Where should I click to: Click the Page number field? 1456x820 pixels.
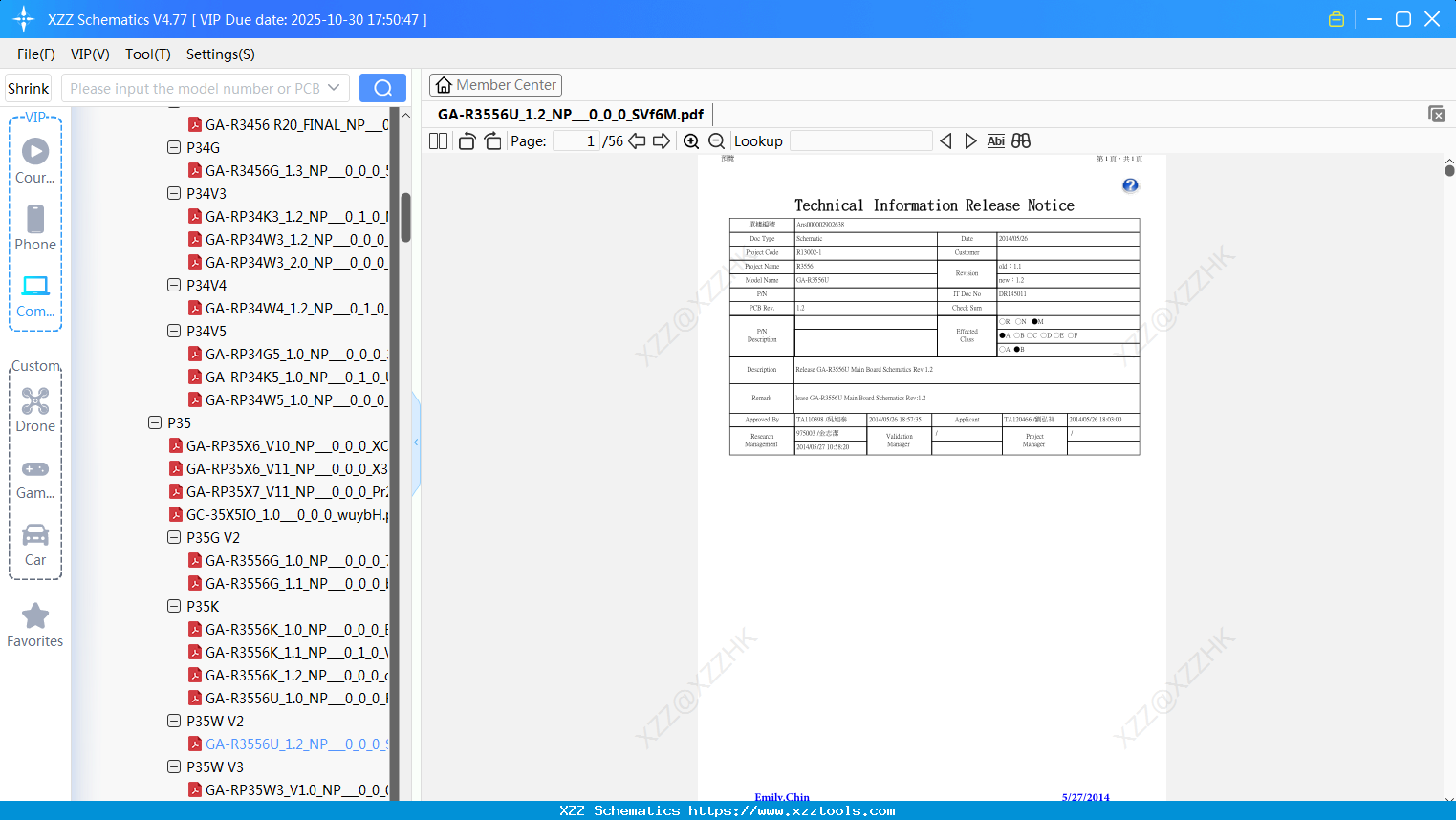[x=576, y=141]
